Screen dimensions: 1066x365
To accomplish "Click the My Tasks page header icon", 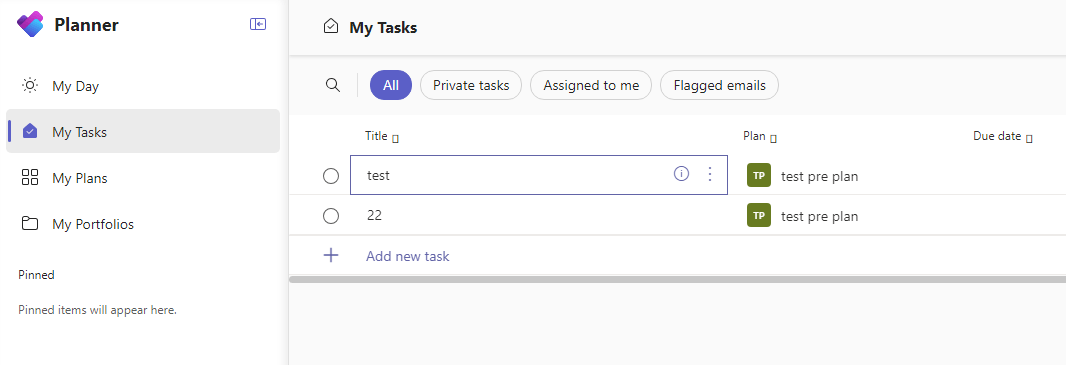I will coord(330,27).
